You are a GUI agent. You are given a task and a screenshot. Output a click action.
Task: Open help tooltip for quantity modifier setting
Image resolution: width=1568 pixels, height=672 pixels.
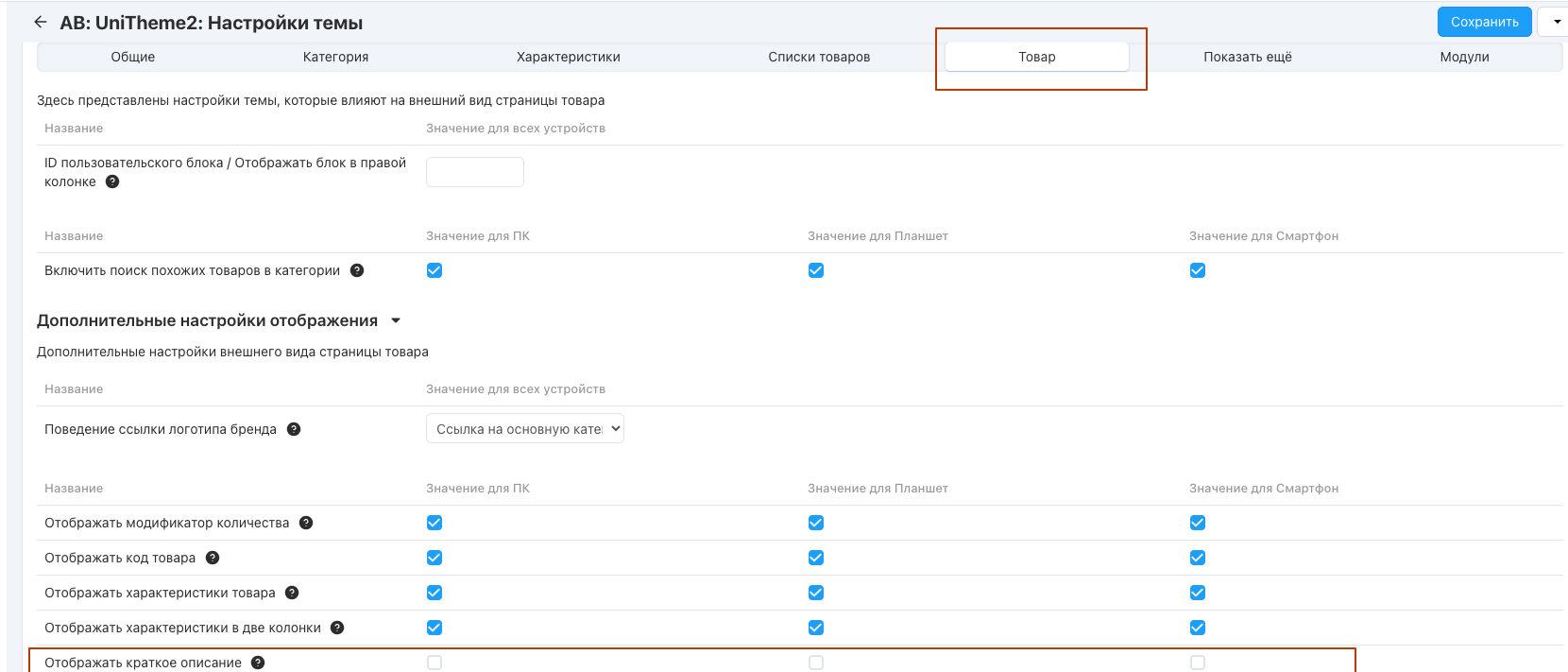pos(306,523)
